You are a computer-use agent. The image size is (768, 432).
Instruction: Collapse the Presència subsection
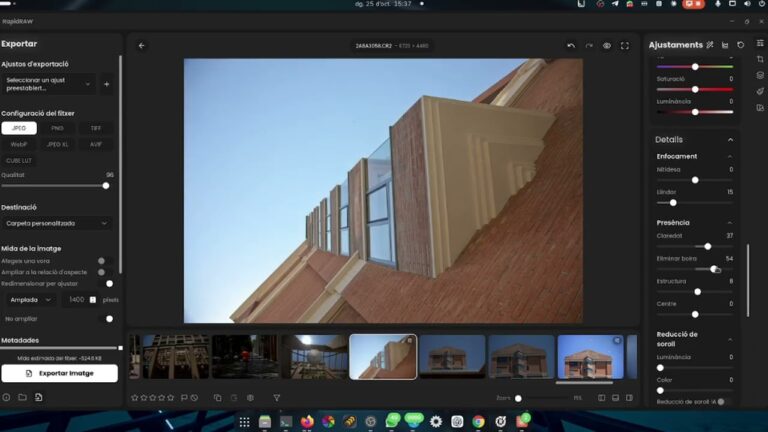[730, 223]
